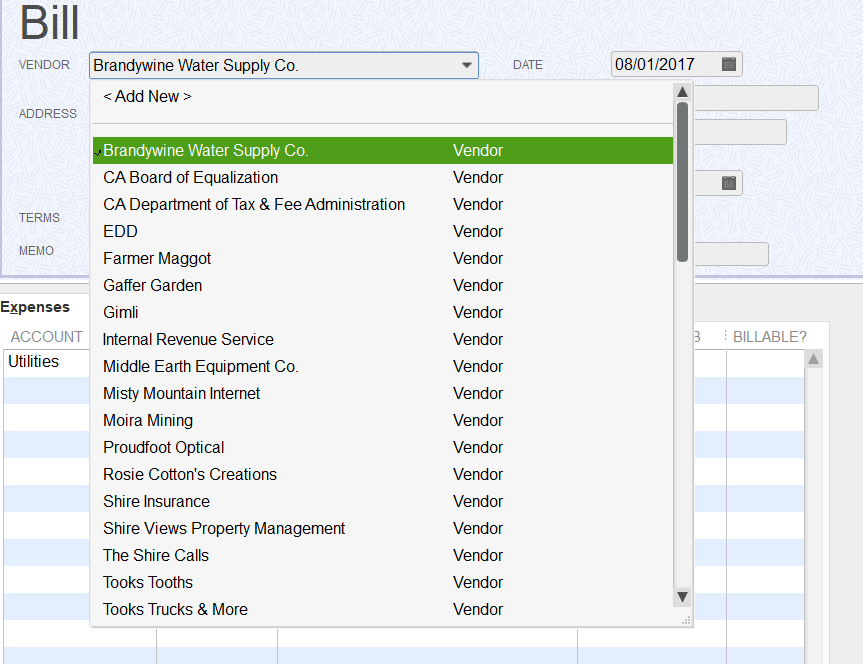The height and width of the screenshot is (664, 863).
Task: Pick CA Department of Tax & Fee Administration
Action: tap(383, 204)
